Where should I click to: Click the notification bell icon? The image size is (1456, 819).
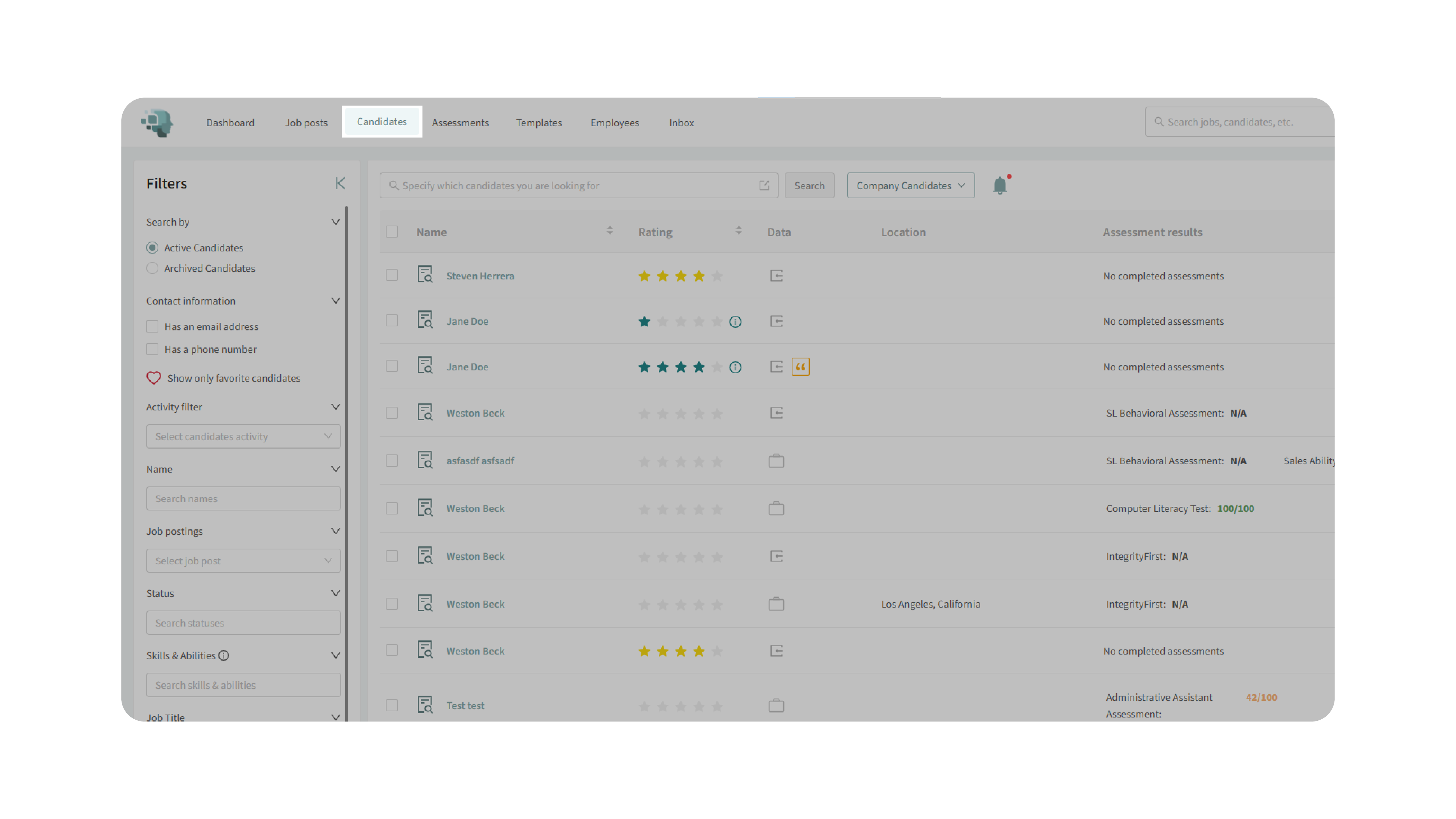999,185
